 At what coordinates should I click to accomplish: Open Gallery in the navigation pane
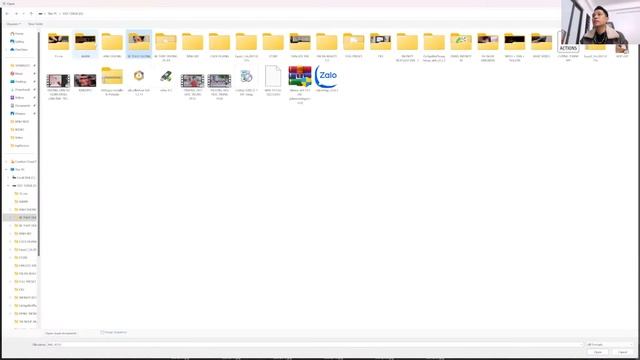[x=17, y=42]
